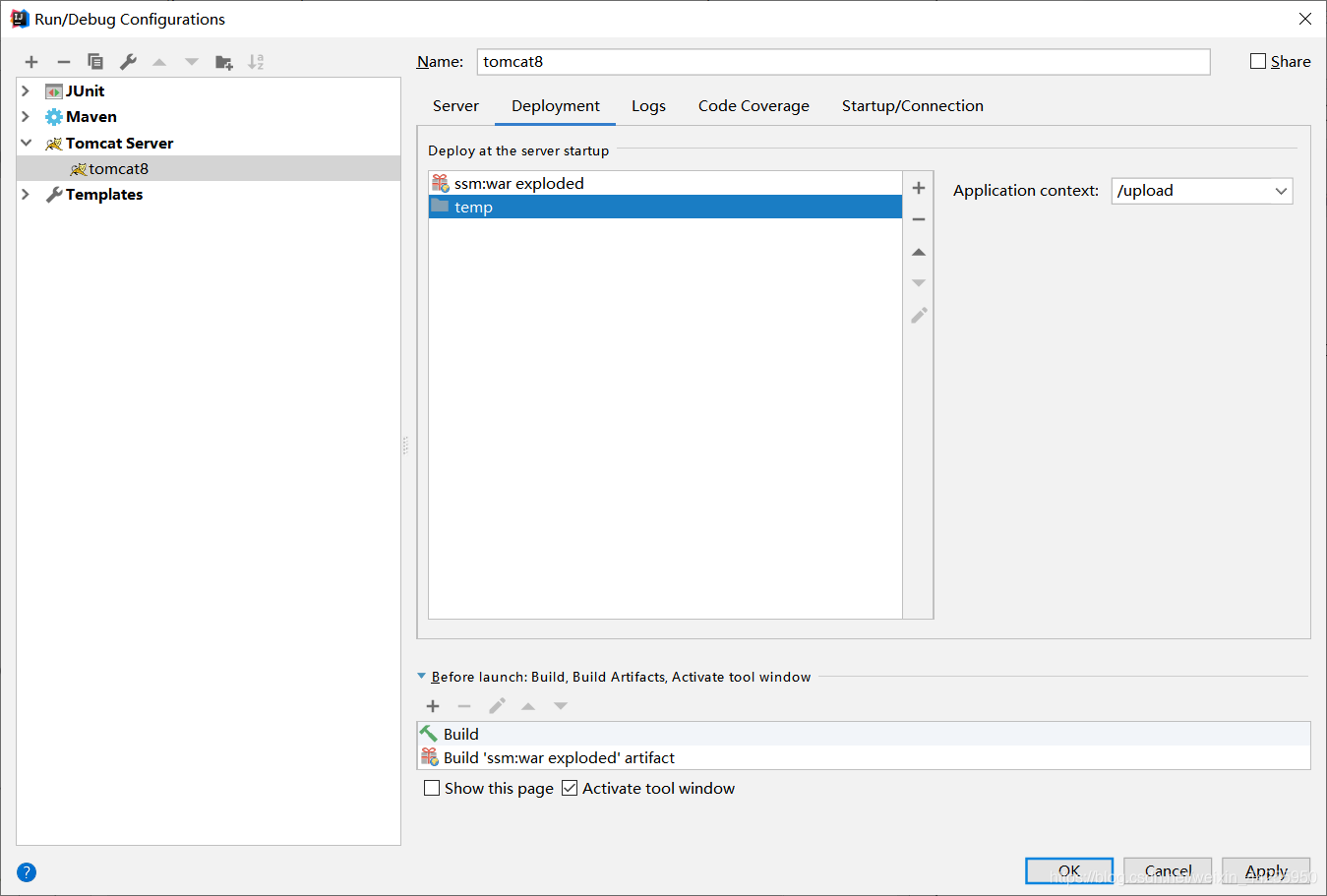1327x896 pixels.
Task: Sort configurations alphabetically
Action: pos(256,62)
